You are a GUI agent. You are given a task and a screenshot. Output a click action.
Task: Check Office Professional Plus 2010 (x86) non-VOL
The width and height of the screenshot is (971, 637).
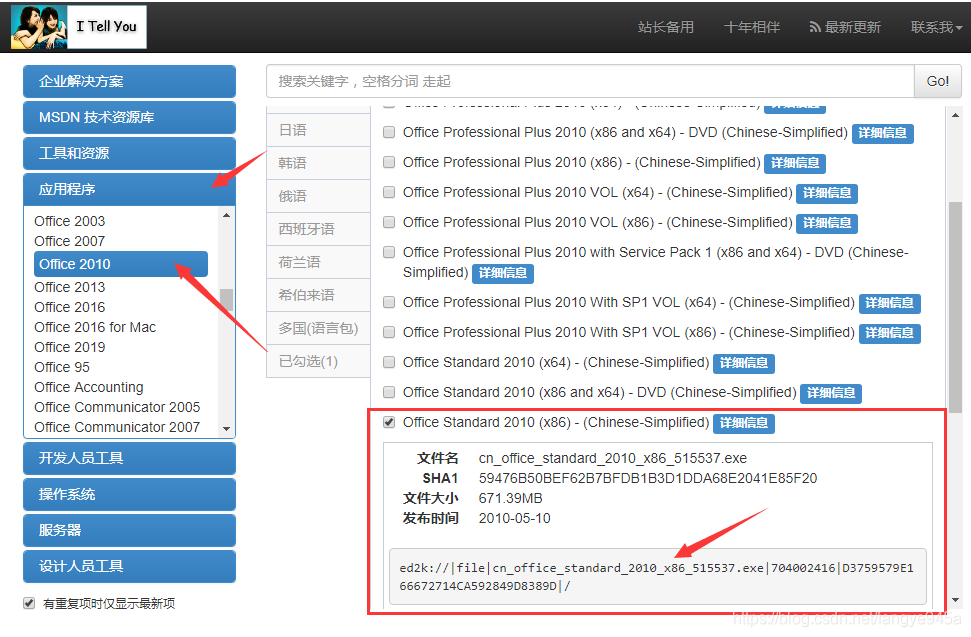(x=389, y=162)
